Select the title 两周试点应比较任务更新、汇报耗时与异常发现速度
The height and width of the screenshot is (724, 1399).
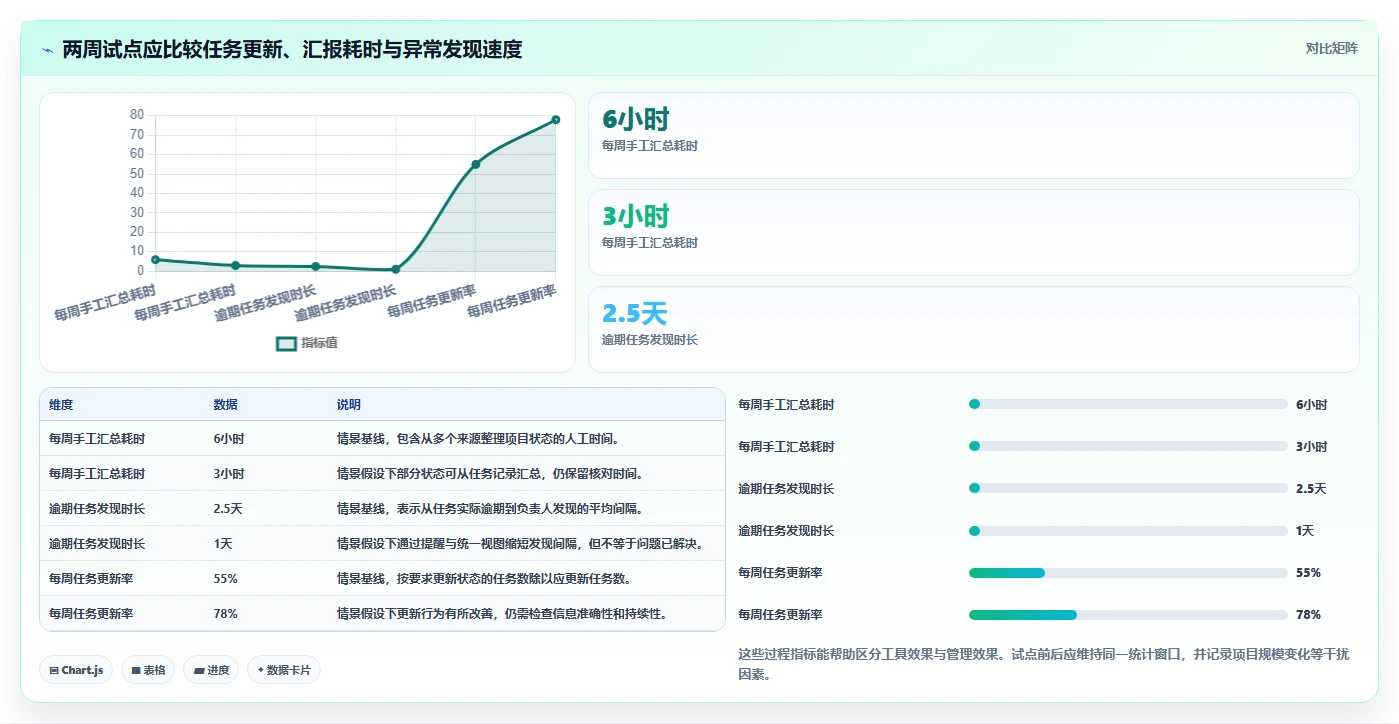point(292,49)
